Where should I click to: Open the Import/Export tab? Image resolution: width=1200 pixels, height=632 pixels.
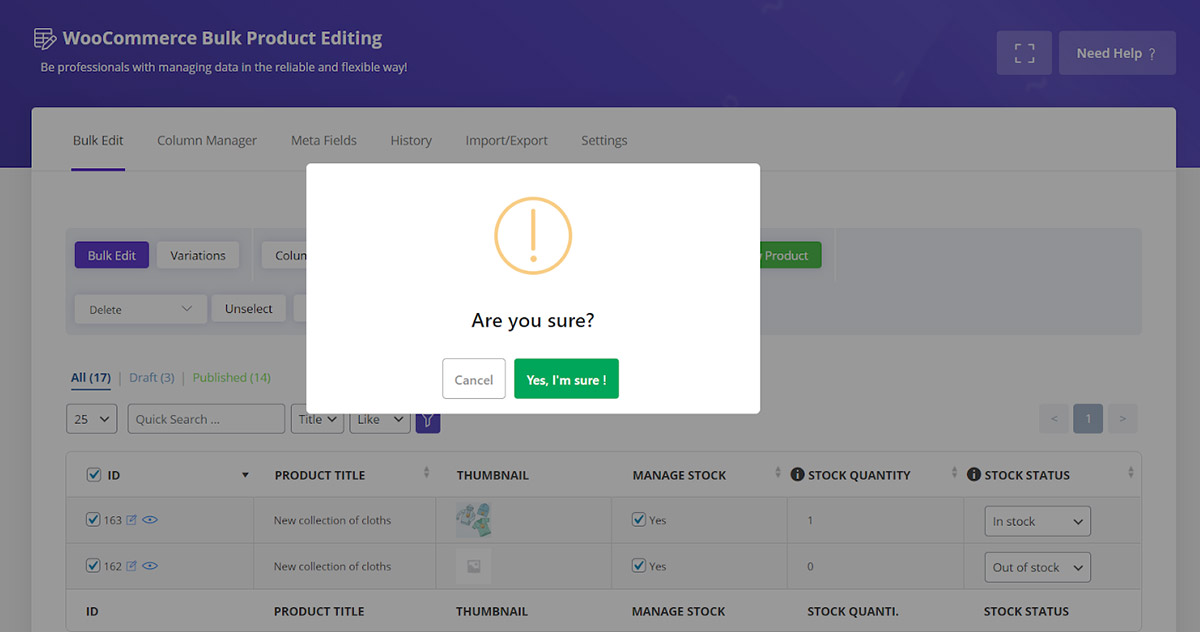[506, 141]
